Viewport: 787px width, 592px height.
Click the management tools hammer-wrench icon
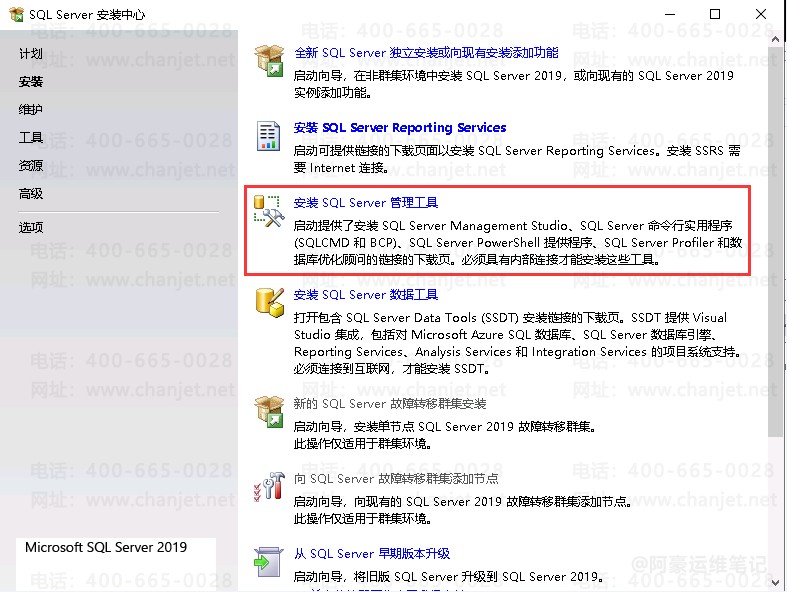point(269,211)
